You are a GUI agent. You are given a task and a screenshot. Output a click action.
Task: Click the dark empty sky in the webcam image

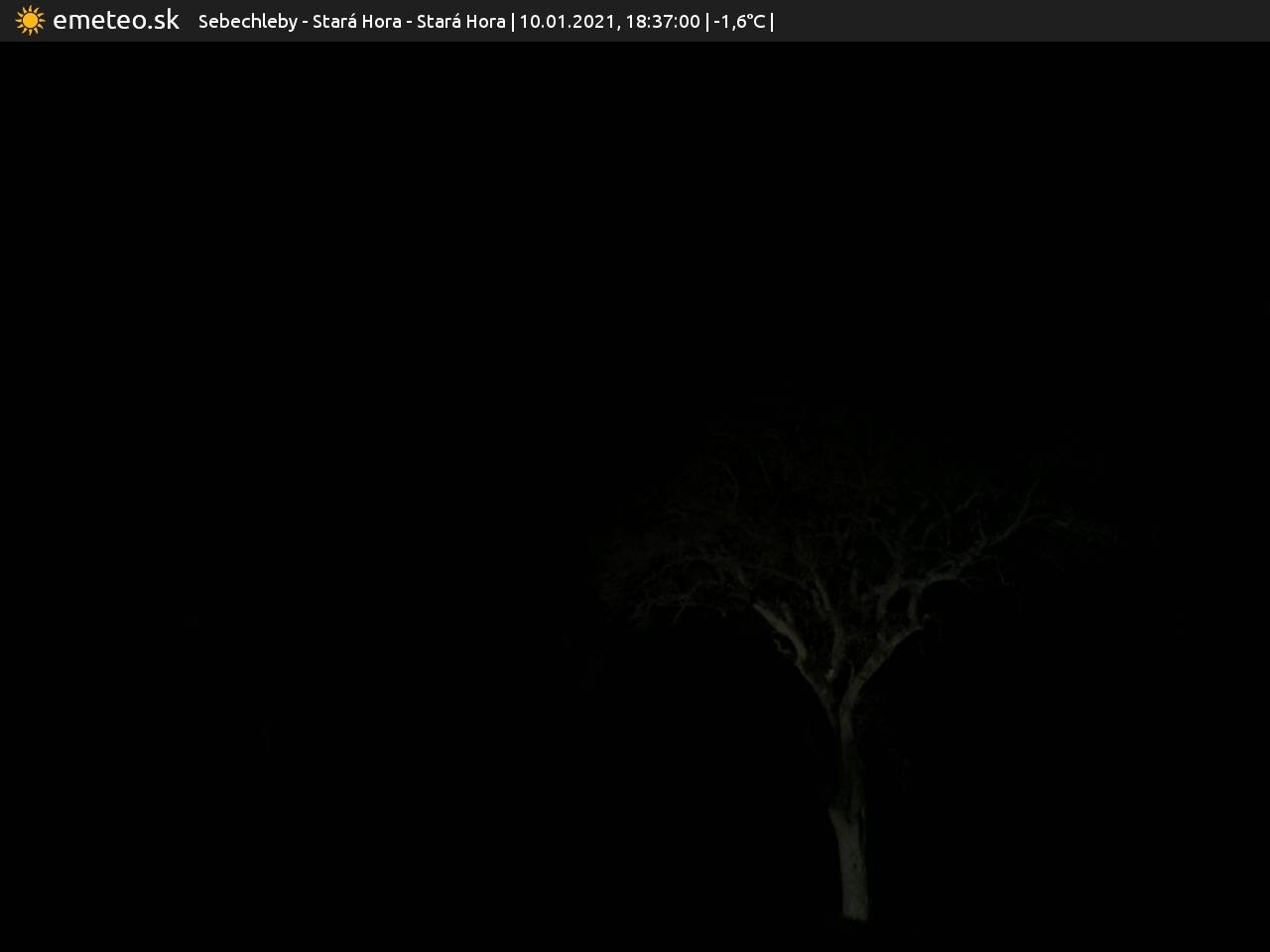397,248
